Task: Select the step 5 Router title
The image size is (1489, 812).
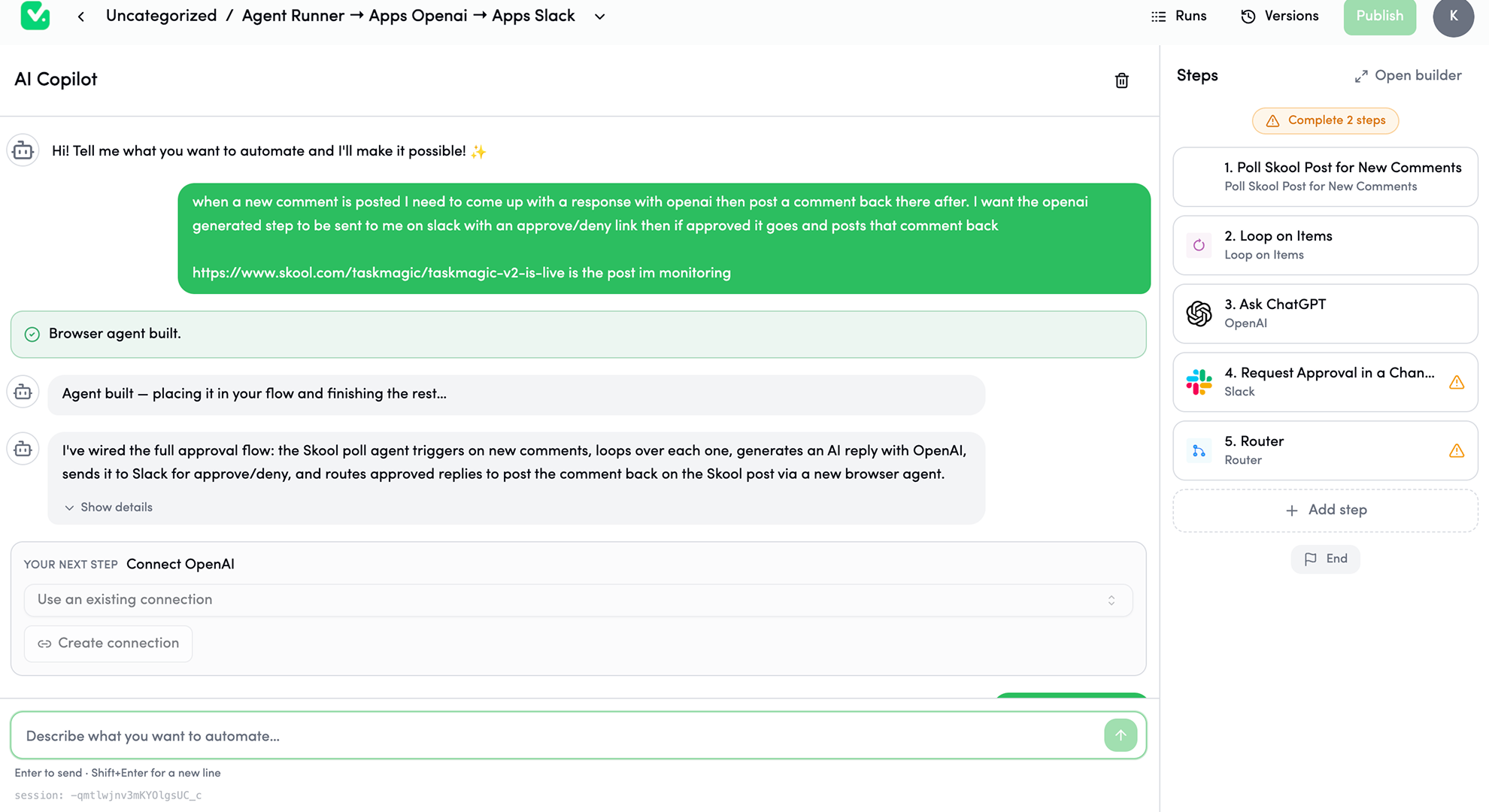Action: tap(1254, 441)
